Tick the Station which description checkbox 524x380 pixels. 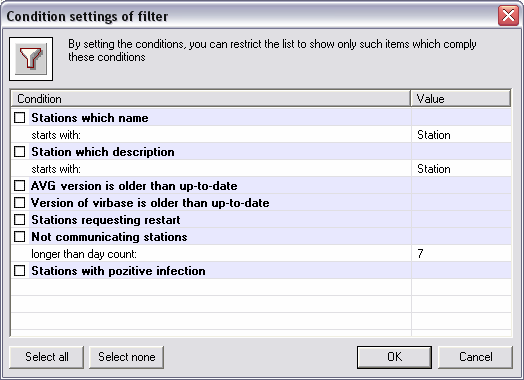point(20,152)
